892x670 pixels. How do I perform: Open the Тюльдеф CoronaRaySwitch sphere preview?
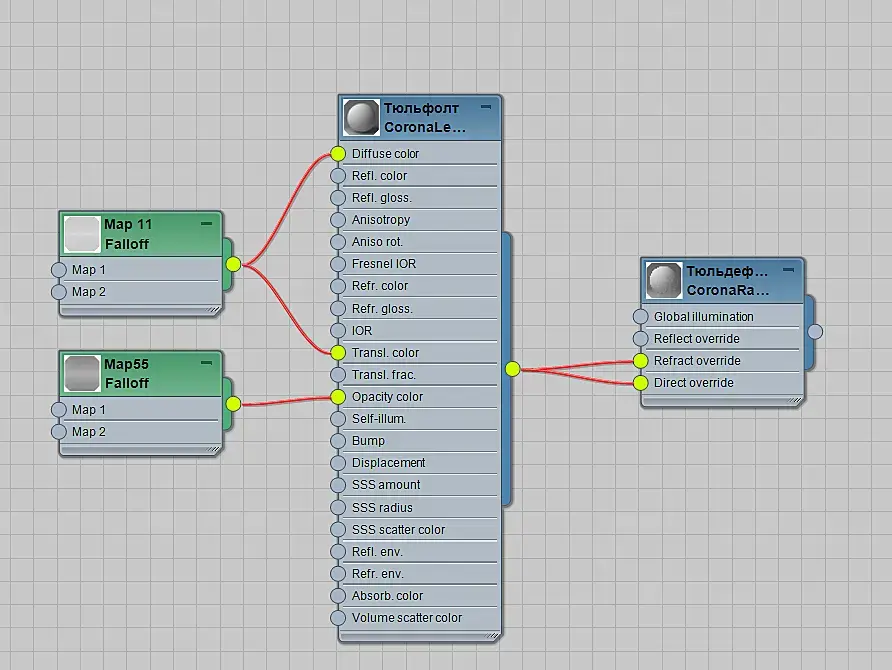coord(664,280)
